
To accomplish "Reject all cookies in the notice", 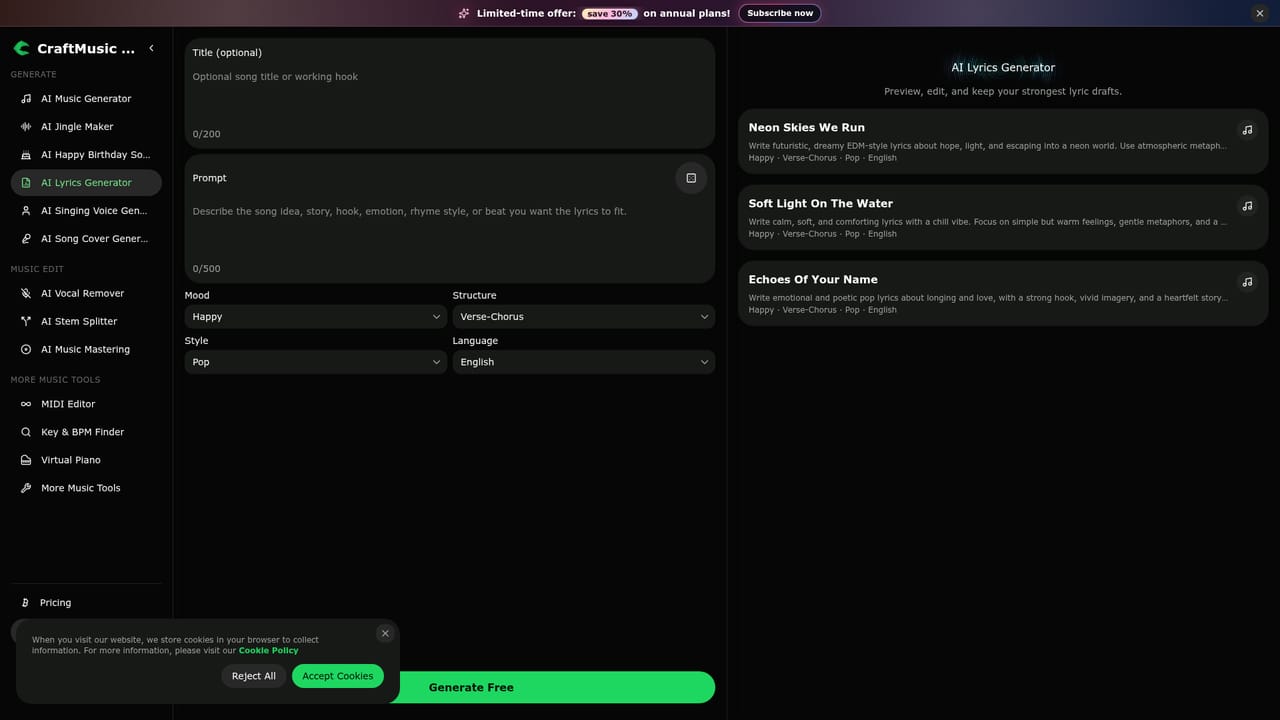I will pyautogui.click(x=254, y=676).
